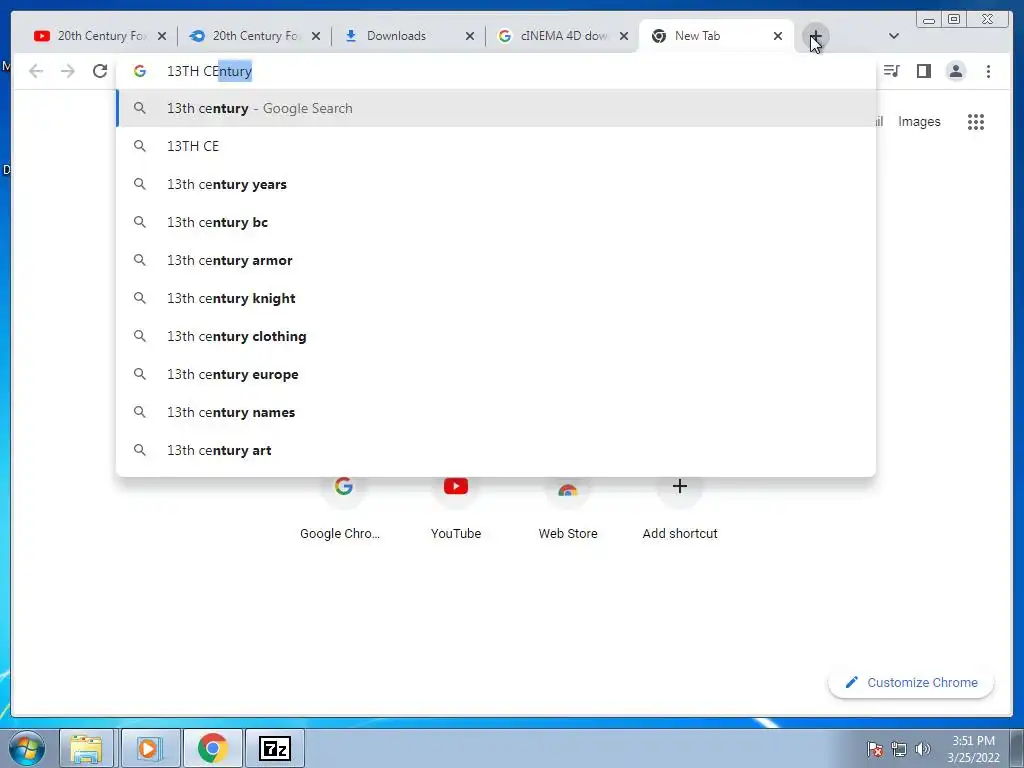The width and height of the screenshot is (1024, 768).
Task: Select '13th century clothing' suggestion
Action: pos(496,336)
